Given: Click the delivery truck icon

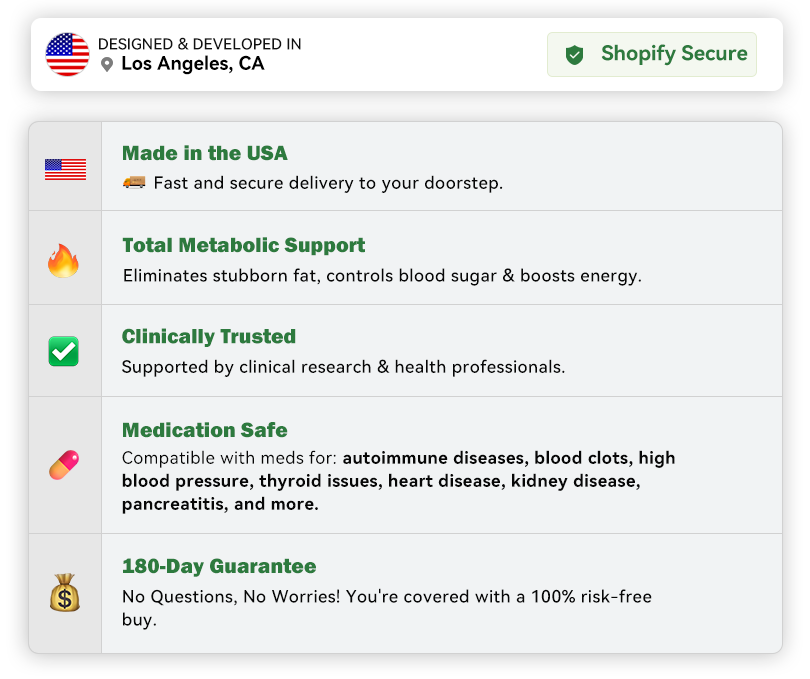Looking at the screenshot, I should point(134,183).
